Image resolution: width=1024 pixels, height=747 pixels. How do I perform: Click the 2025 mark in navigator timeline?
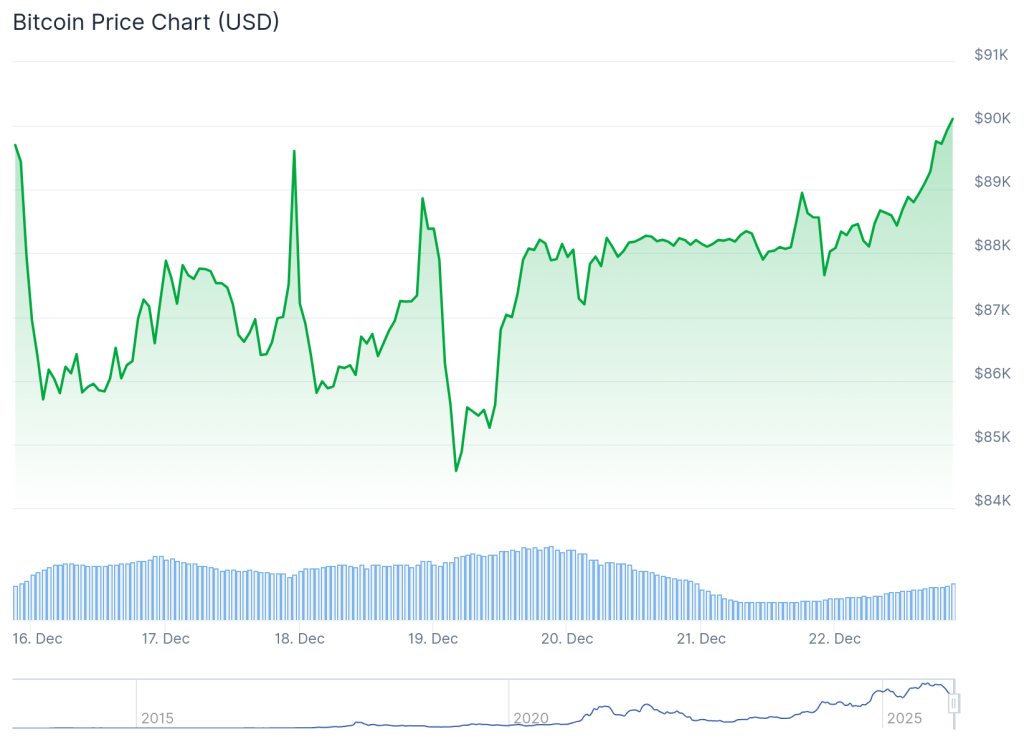point(904,718)
